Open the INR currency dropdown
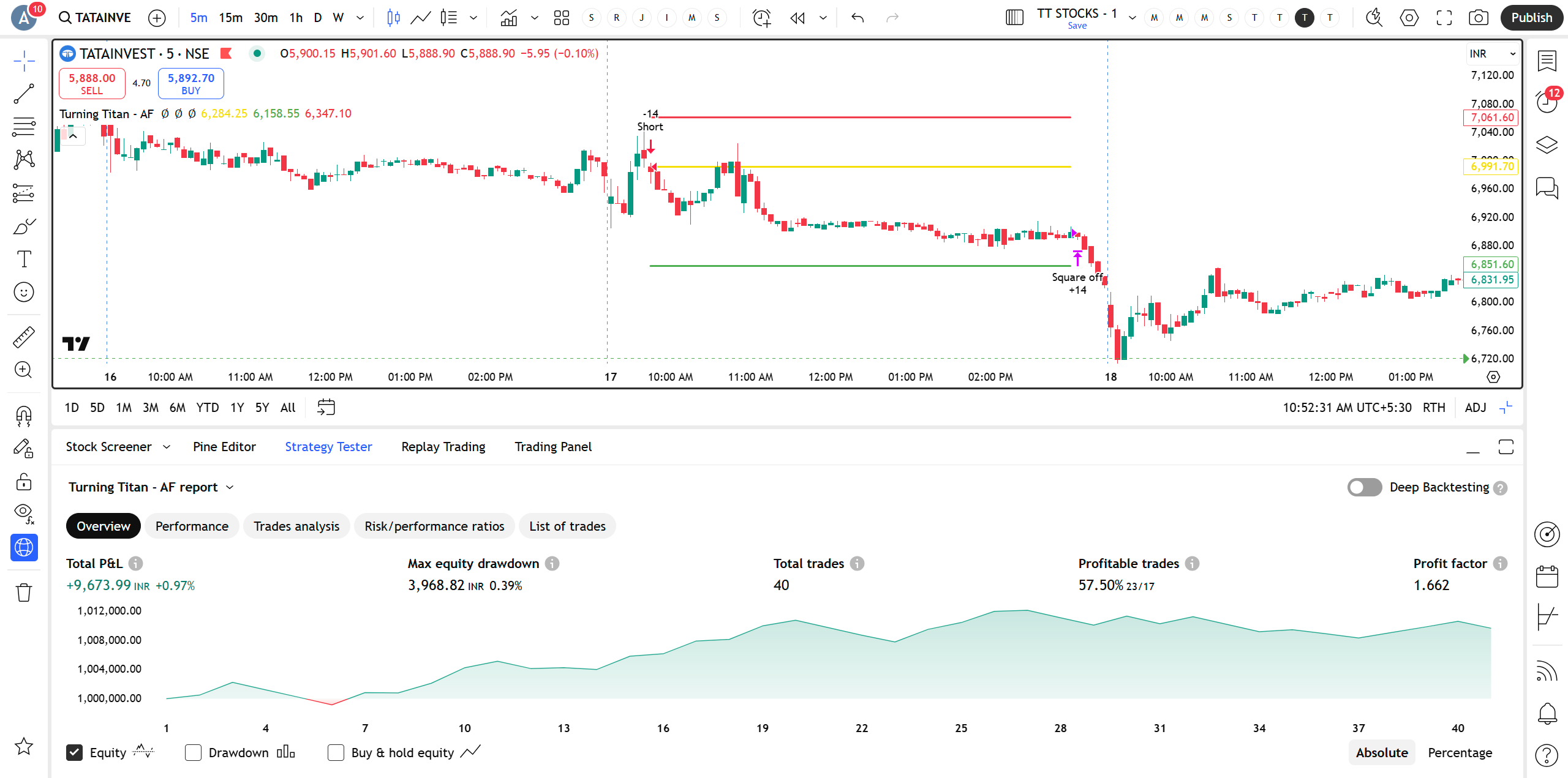Screen dimensions: 1568x778 1491,54
